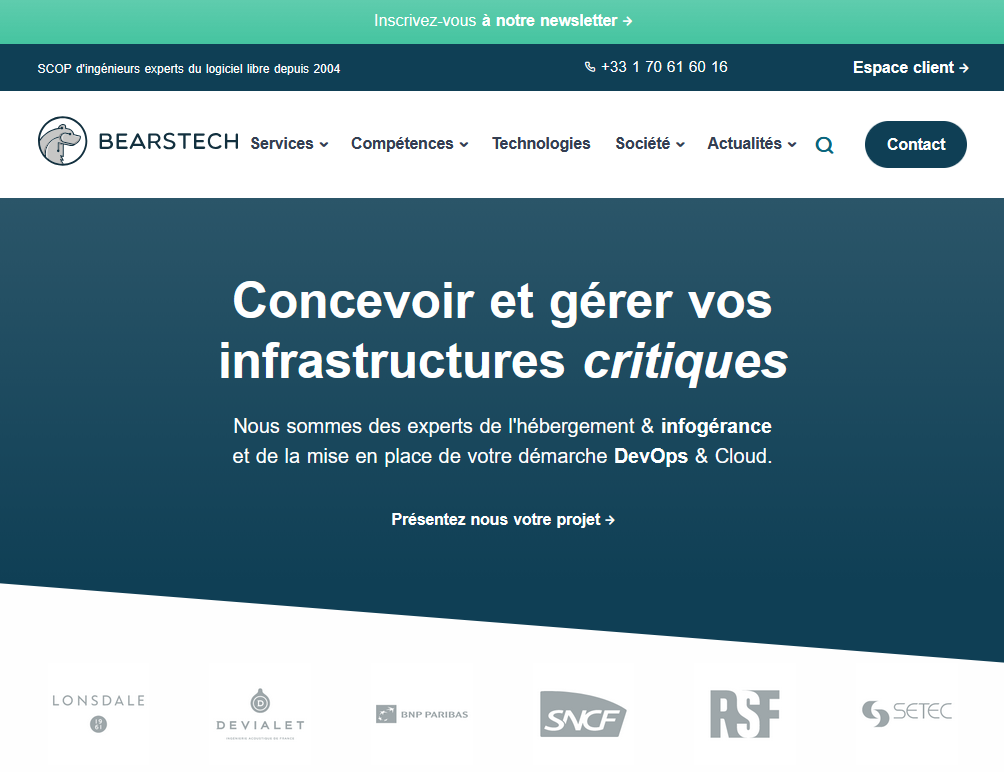Select the BNP Paribas logo

coord(422,714)
